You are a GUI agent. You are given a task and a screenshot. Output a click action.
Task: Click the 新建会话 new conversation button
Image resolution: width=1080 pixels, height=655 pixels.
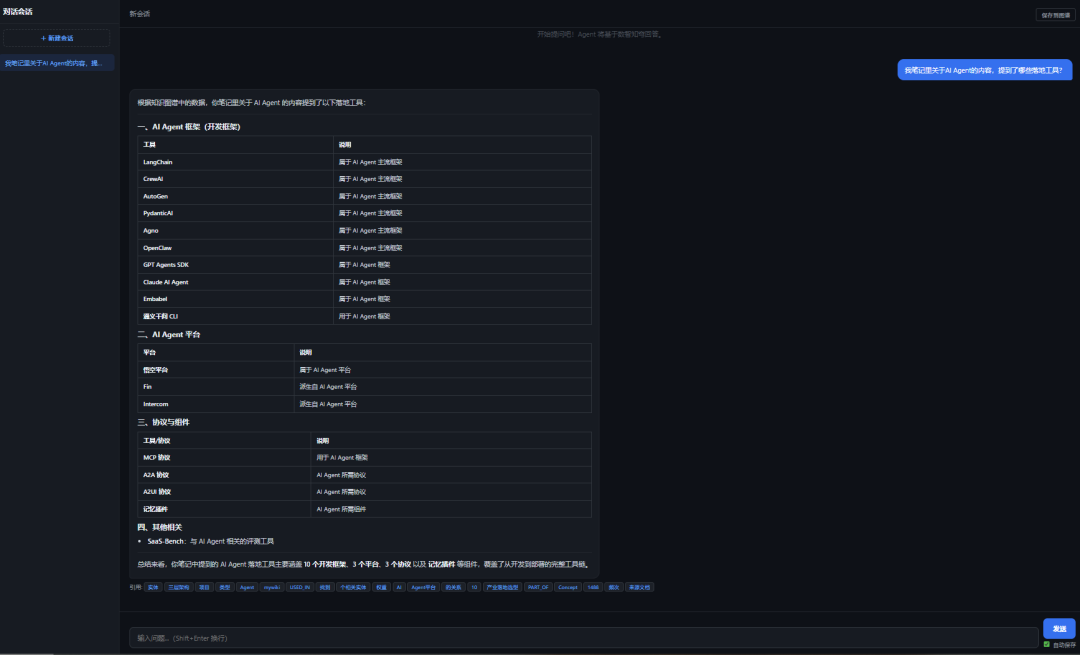(x=56, y=38)
